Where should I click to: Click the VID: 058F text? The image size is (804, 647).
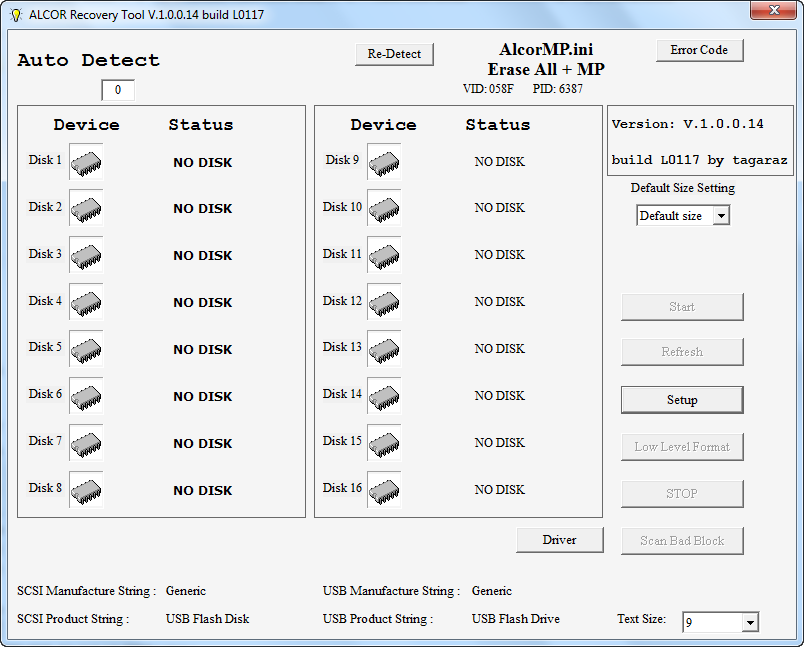click(x=488, y=89)
